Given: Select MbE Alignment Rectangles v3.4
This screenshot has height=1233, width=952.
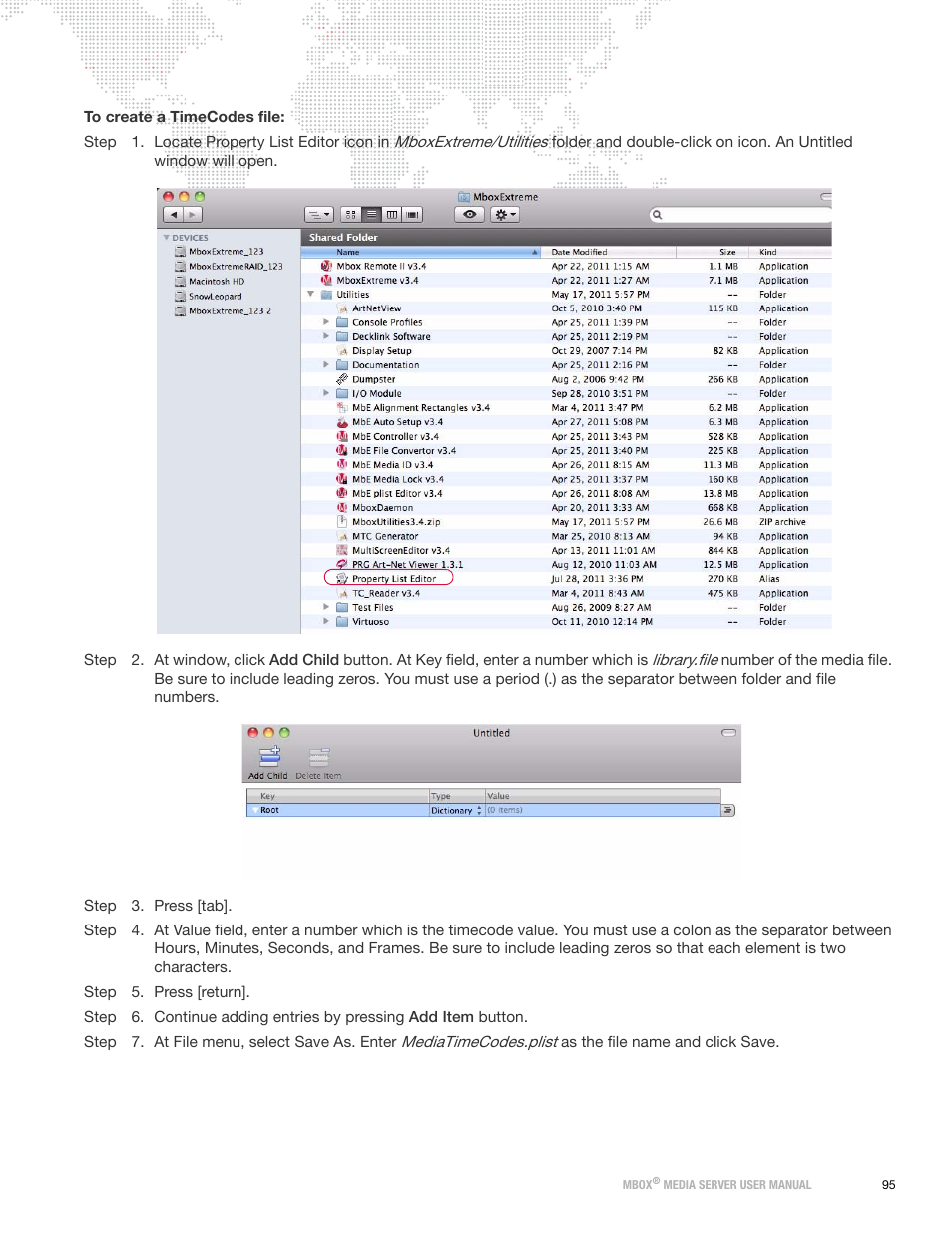Looking at the screenshot, I should click(419, 408).
